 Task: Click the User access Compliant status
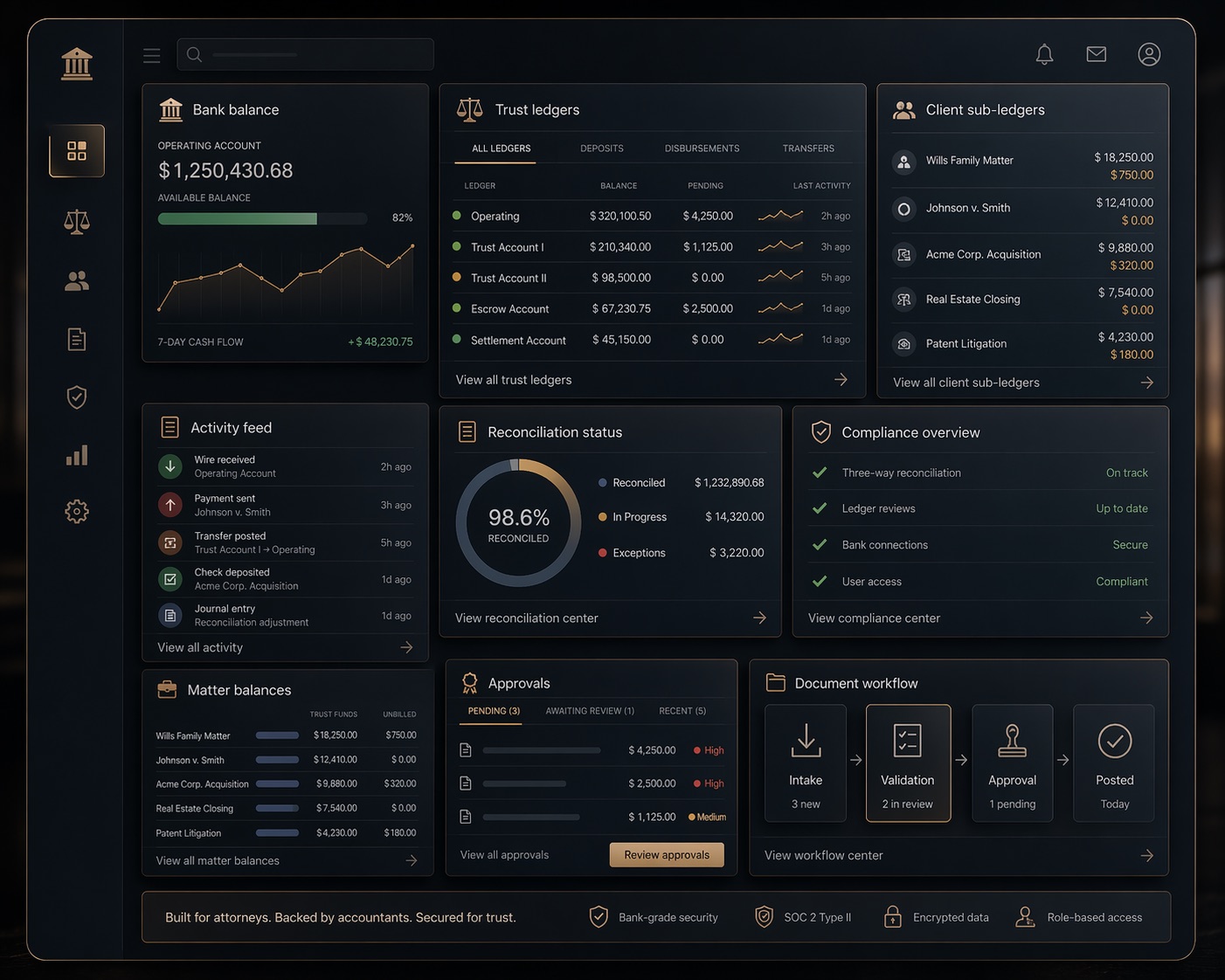pyautogui.click(x=1122, y=582)
